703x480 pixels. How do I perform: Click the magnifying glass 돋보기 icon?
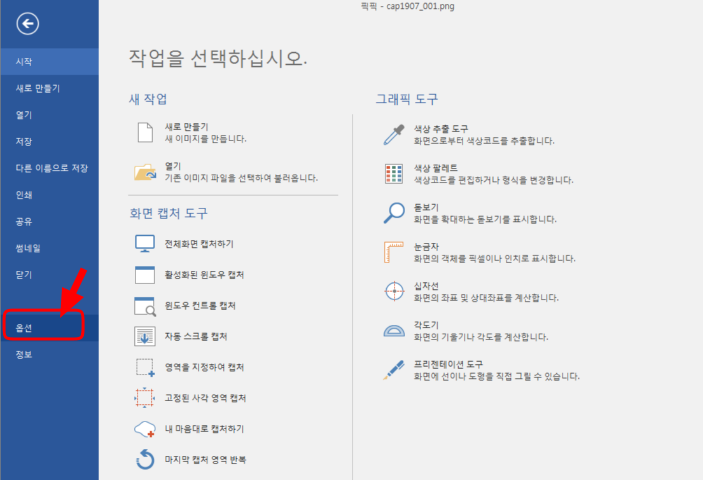tap(394, 213)
